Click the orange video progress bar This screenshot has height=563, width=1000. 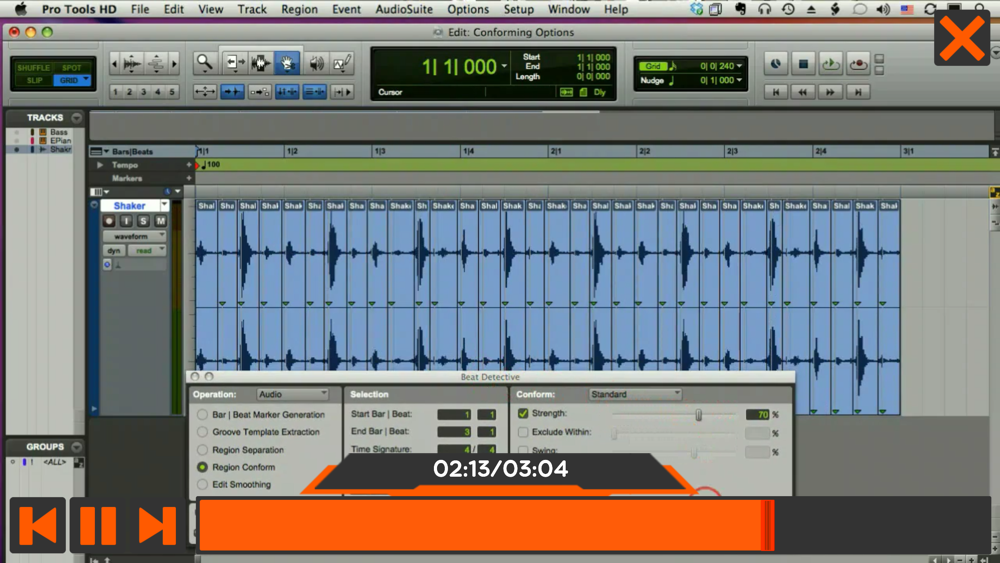tap(486, 525)
